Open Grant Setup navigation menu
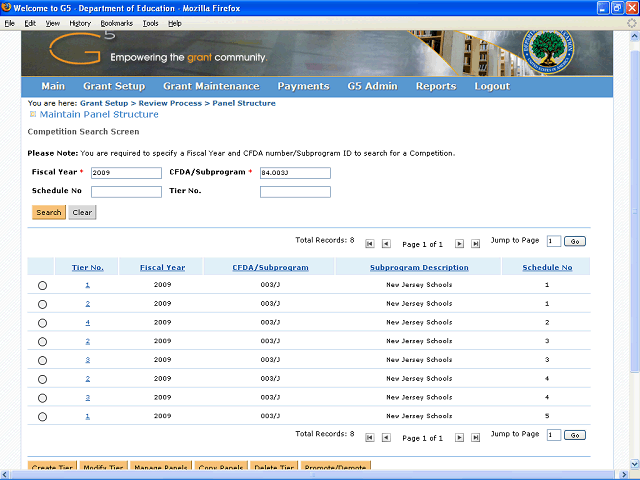 114,86
